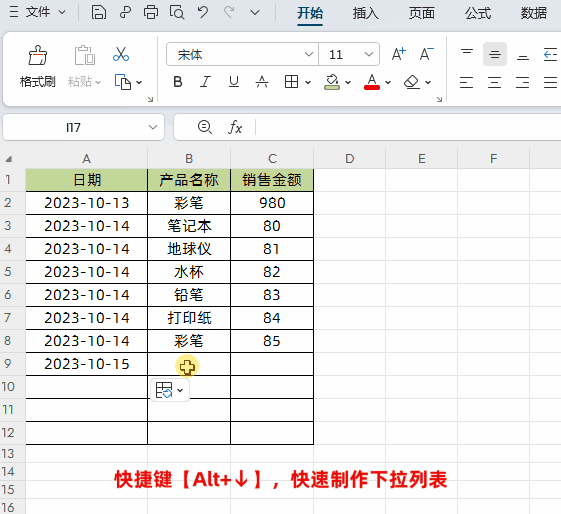Set Center horizontal alignment
Screen dimensions: 561x514
coord(494,83)
